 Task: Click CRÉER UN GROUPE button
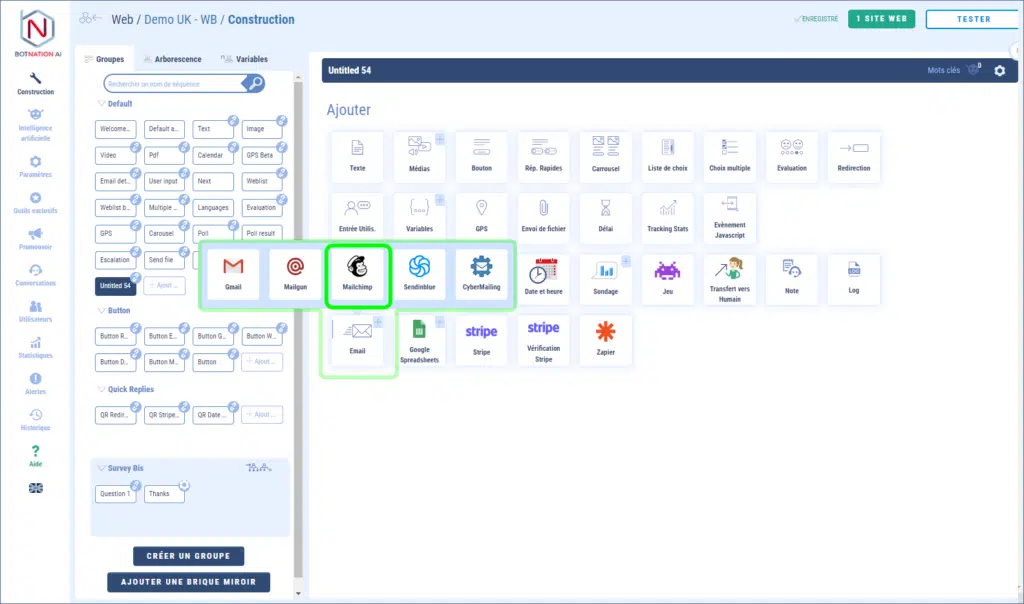(x=188, y=556)
